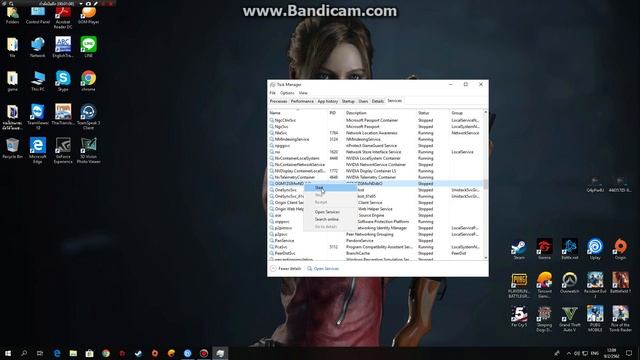Select the PUBG Battlegrounds desktop icon
The height and width of the screenshot is (360, 640).
coord(519,285)
